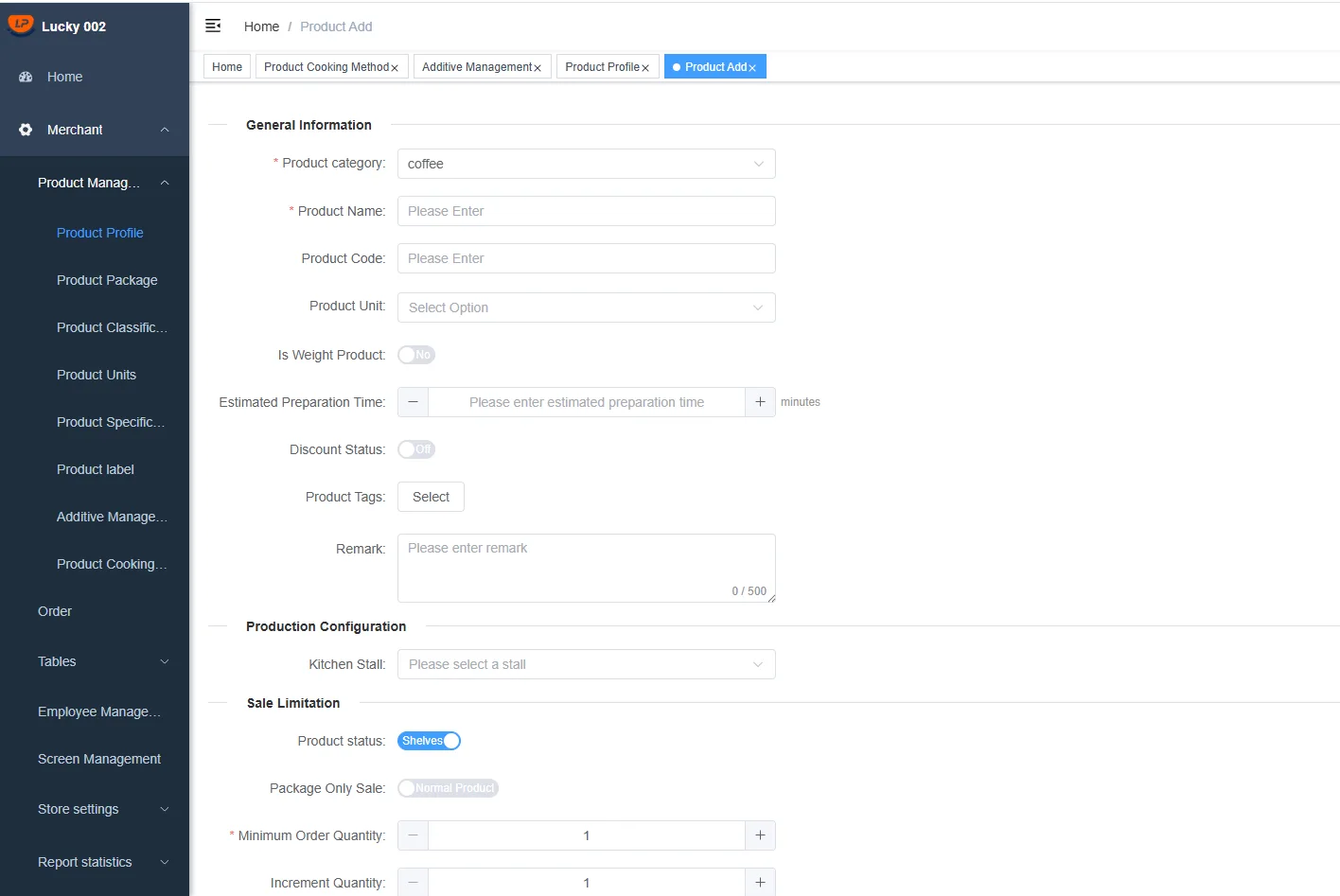1340x896 pixels.
Task: Expand the Report statistics menu chevron
Action: coord(165,862)
